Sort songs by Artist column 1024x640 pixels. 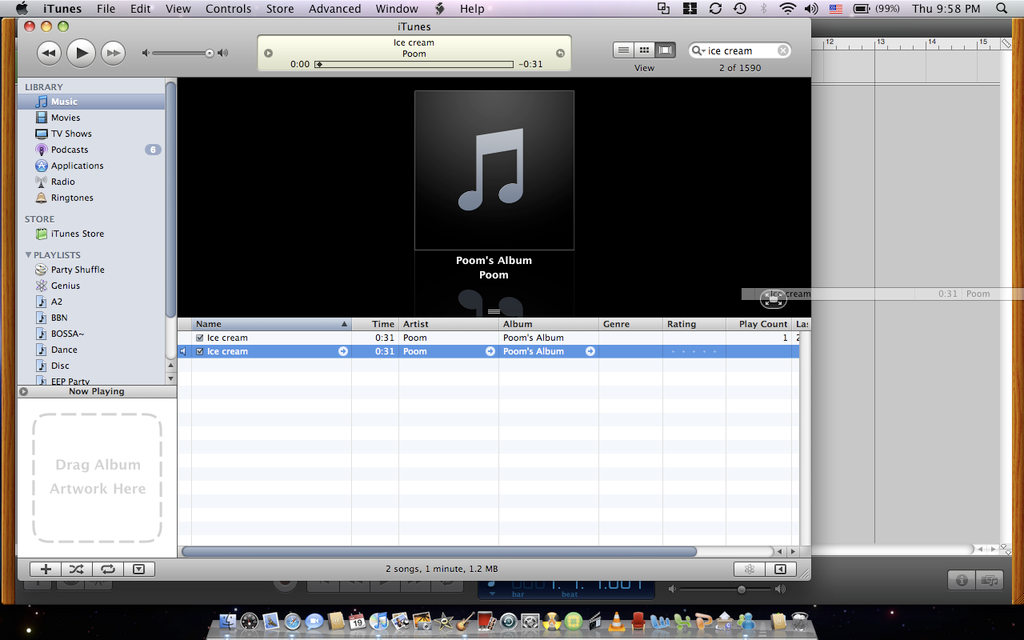449,324
